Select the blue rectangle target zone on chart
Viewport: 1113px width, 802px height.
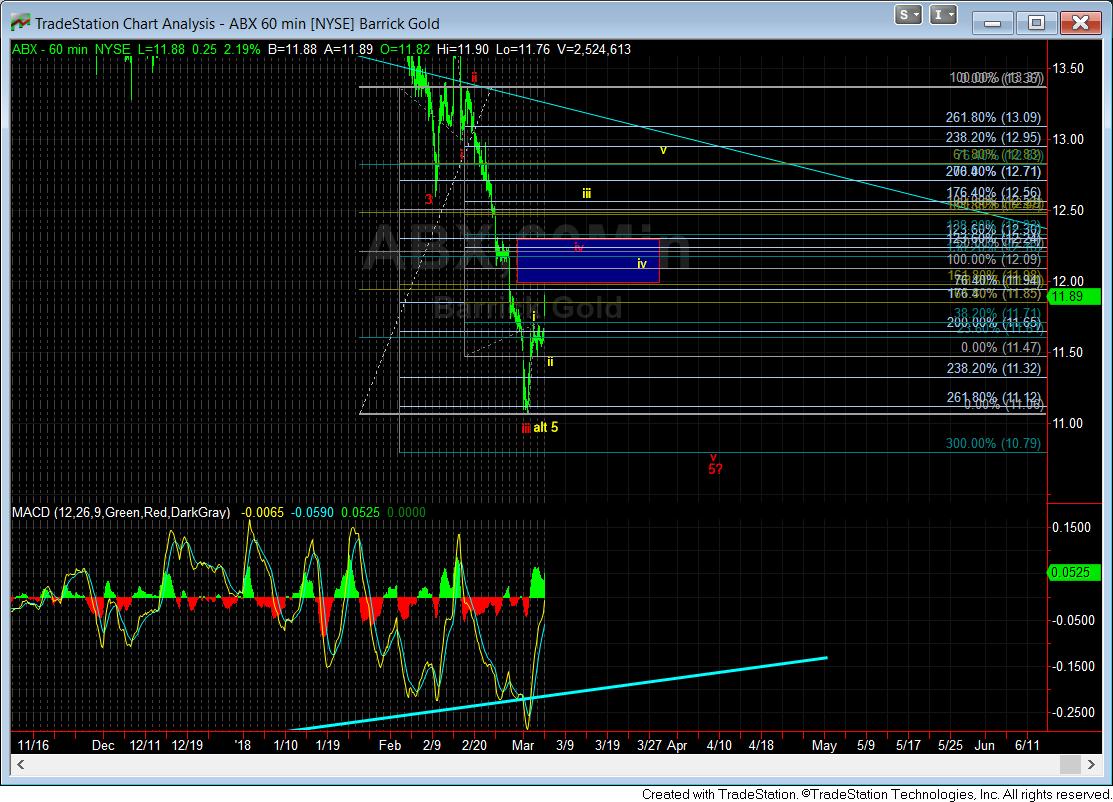[x=588, y=261]
